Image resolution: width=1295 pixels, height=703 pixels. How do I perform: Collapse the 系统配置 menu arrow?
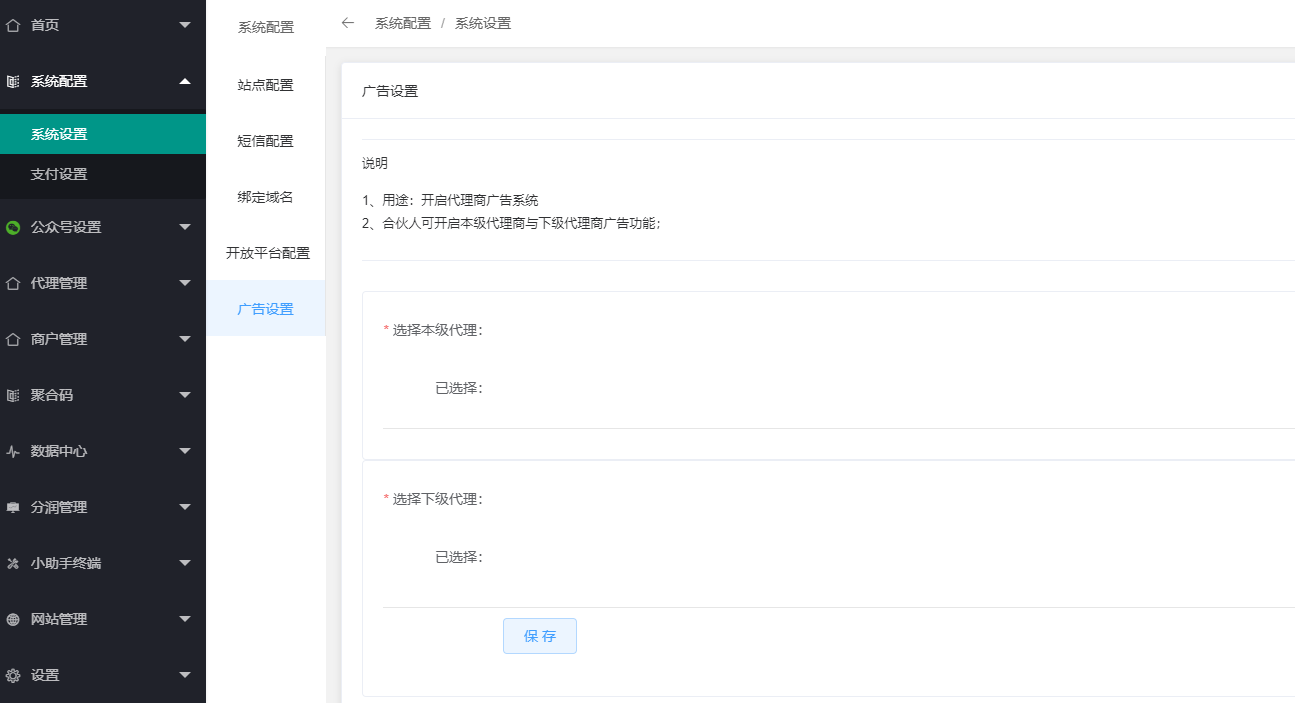185,81
